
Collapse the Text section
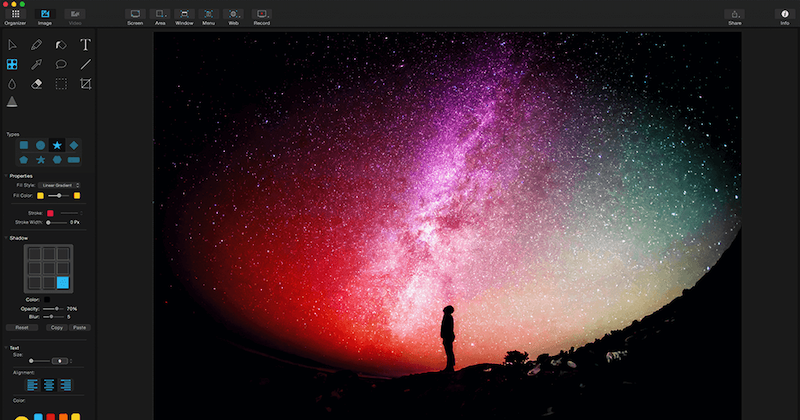click(6, 348)
